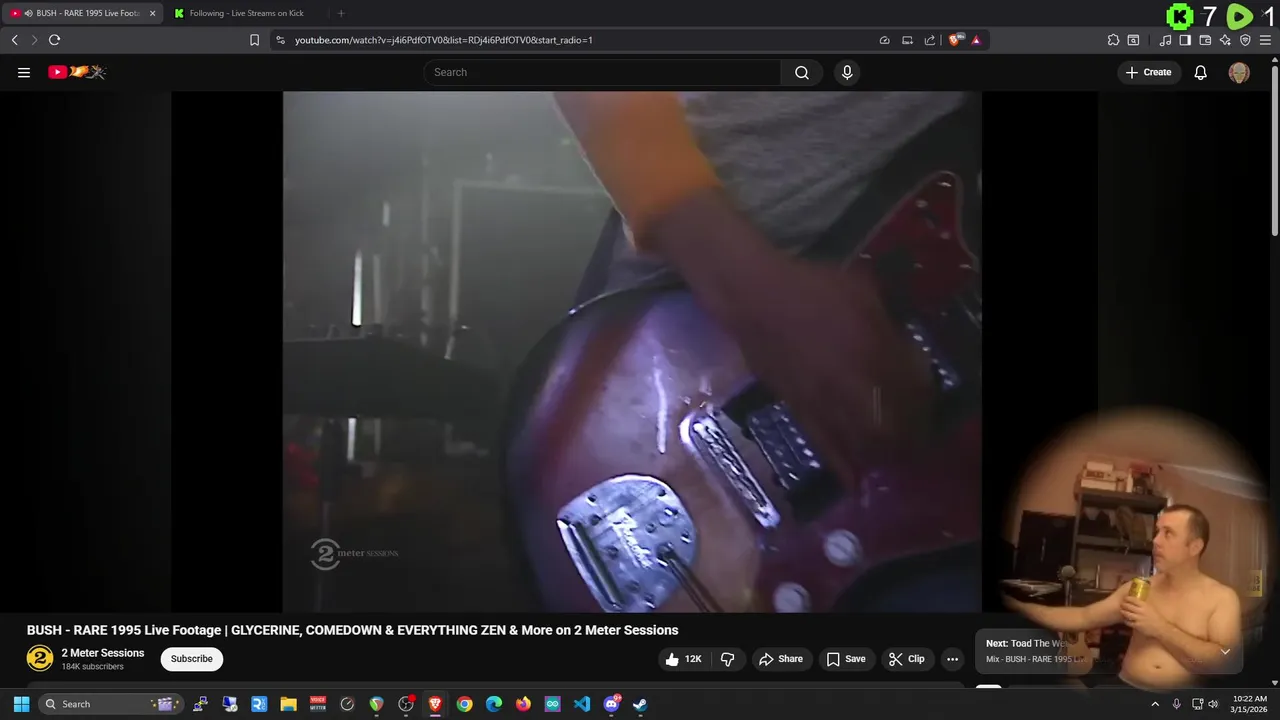Click the YouTube search magnifier button
The image size is (1280, 720).
801,72
